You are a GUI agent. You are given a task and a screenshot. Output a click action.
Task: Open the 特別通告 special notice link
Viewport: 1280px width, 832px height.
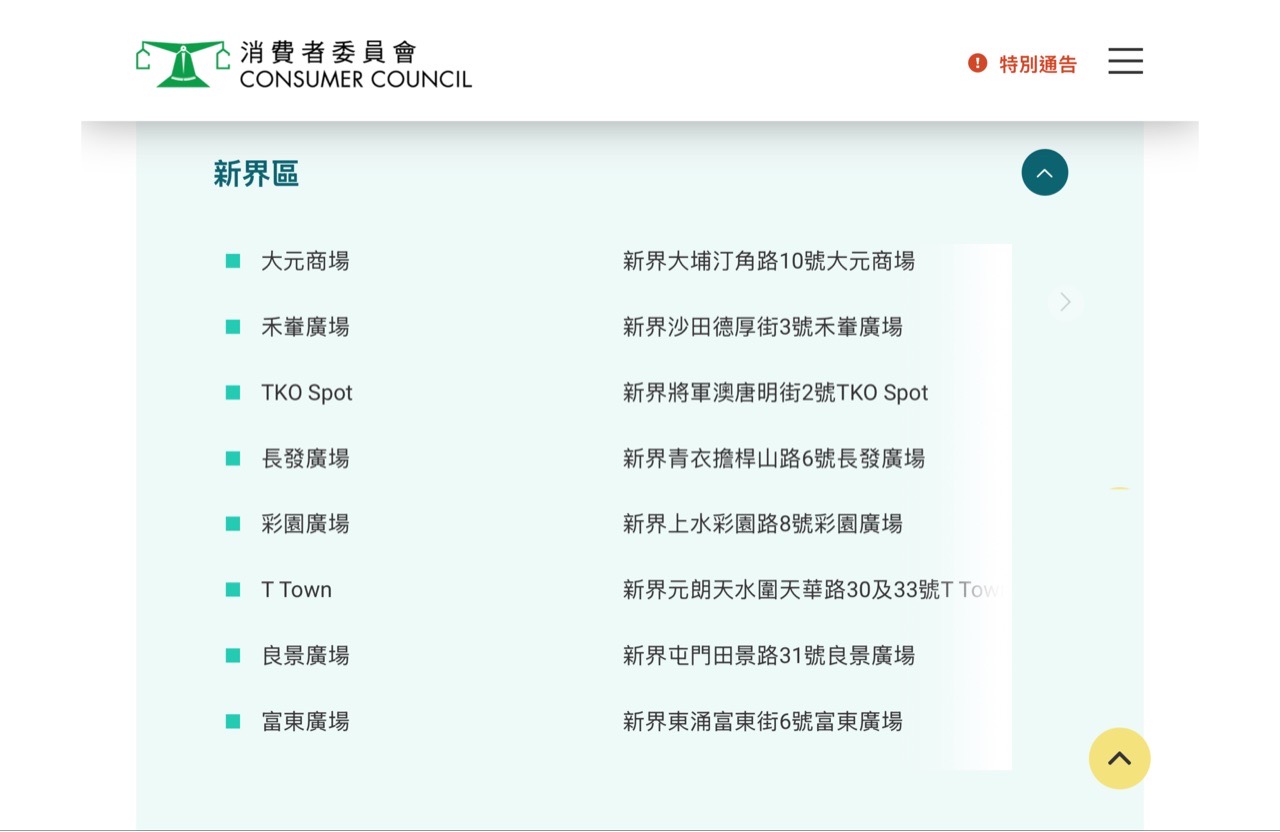click(1038, 64)
